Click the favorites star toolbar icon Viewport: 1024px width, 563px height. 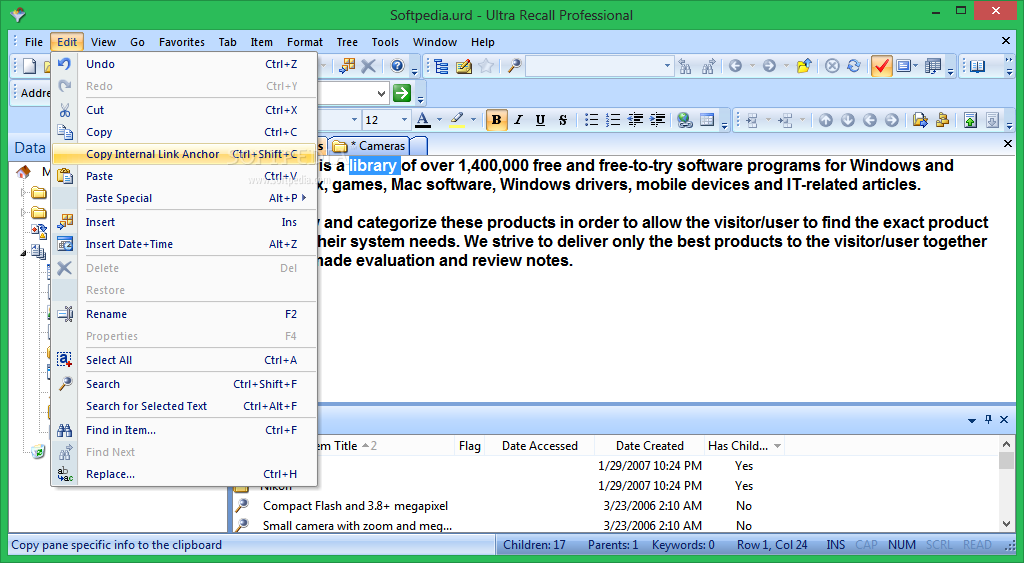tap(486, 66)
